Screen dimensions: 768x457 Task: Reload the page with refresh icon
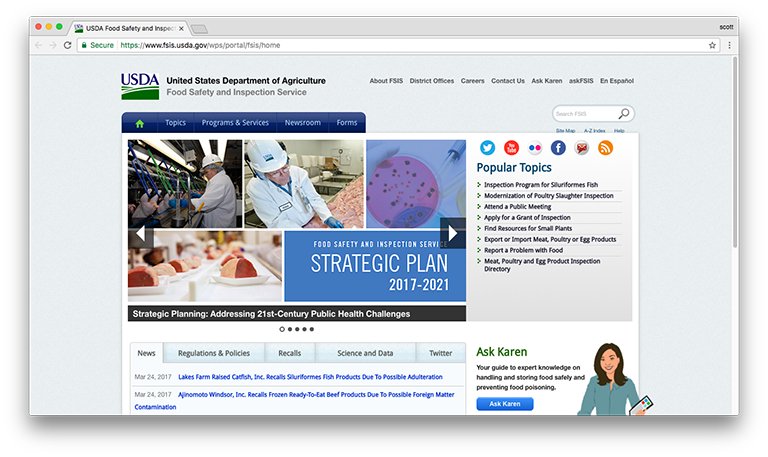(68, 45)
